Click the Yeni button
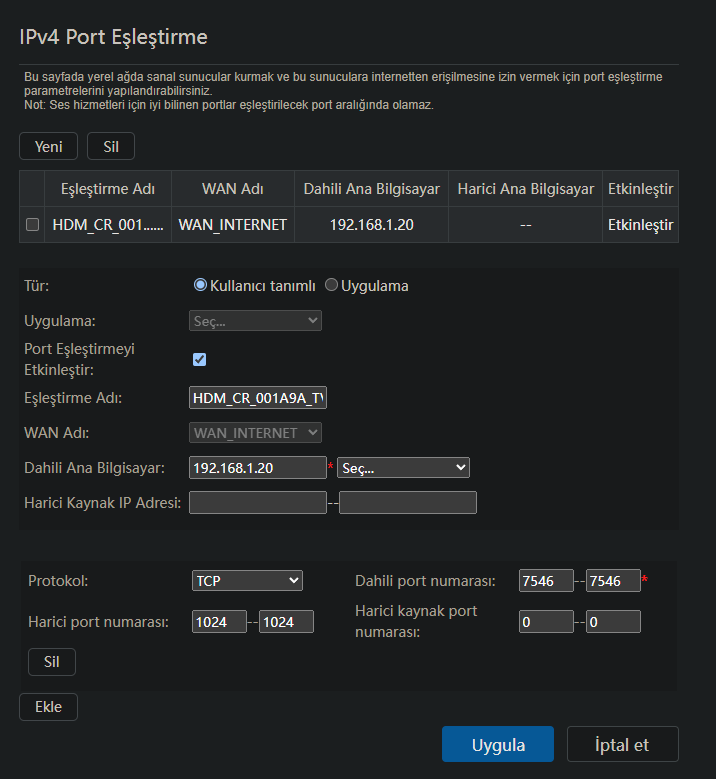The height and width of the screenshot is (779, 716). click(48, 146)
